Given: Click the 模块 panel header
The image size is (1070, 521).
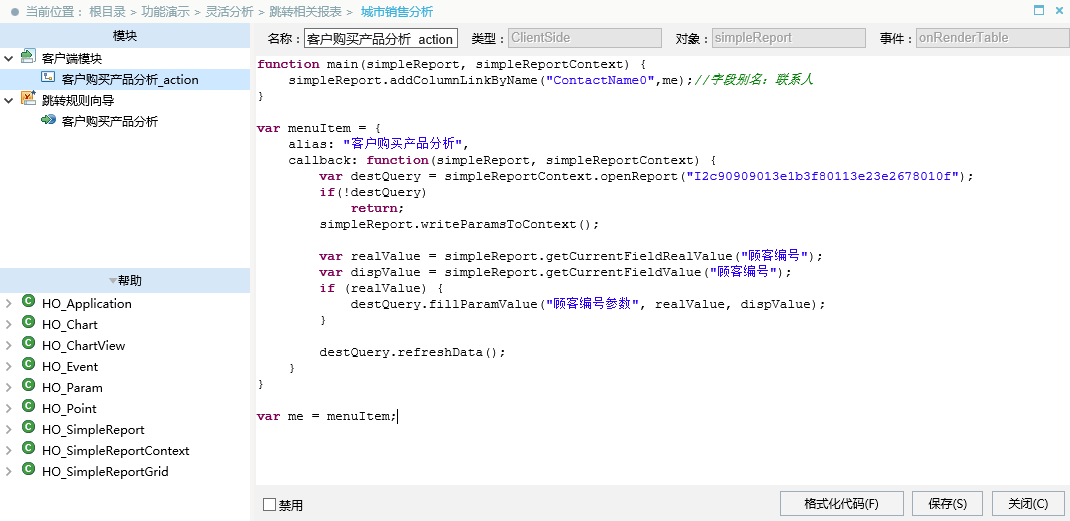Looking at the screenshot, I should 125,36.
